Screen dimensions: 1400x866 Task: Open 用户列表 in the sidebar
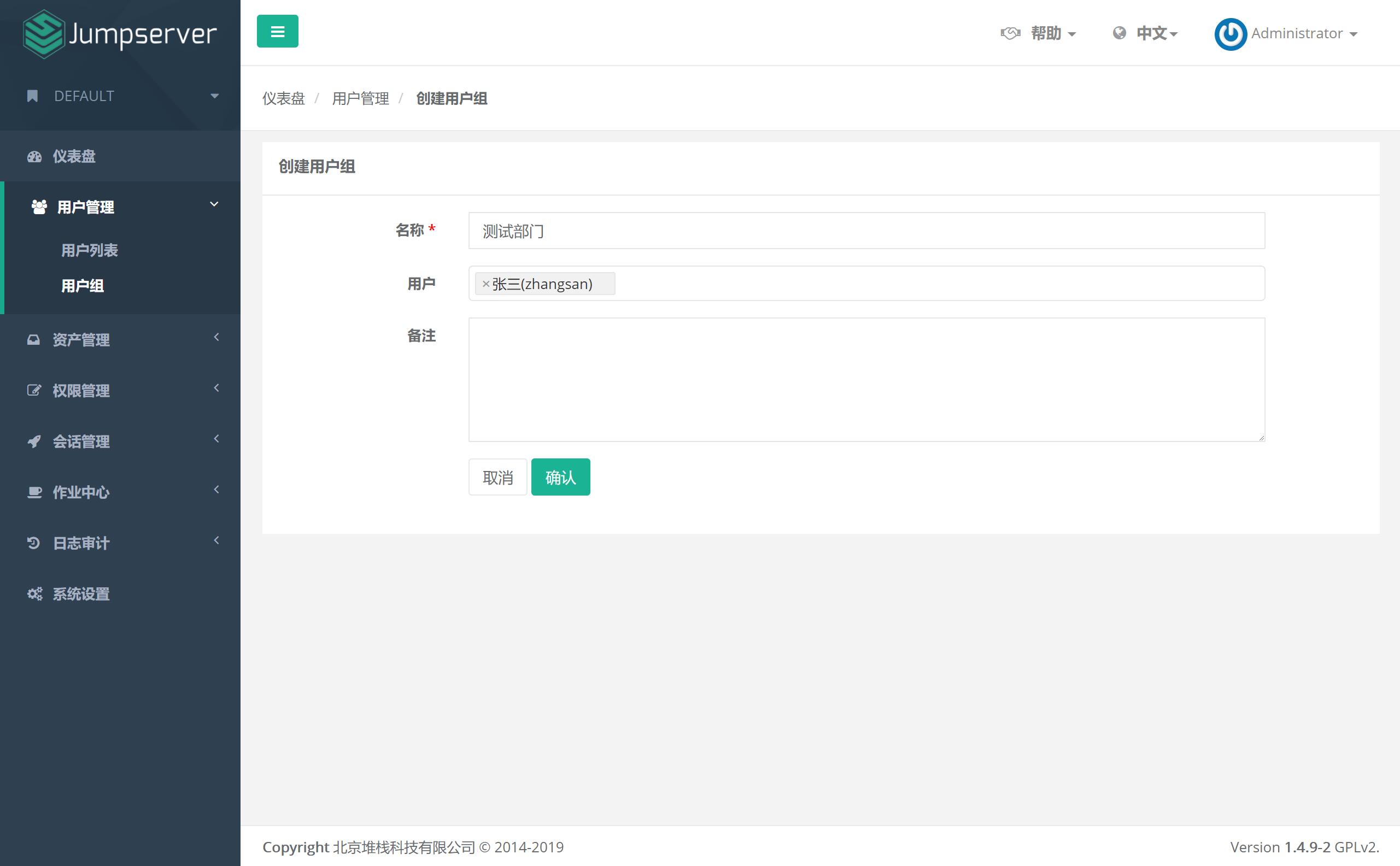[90, 250]
